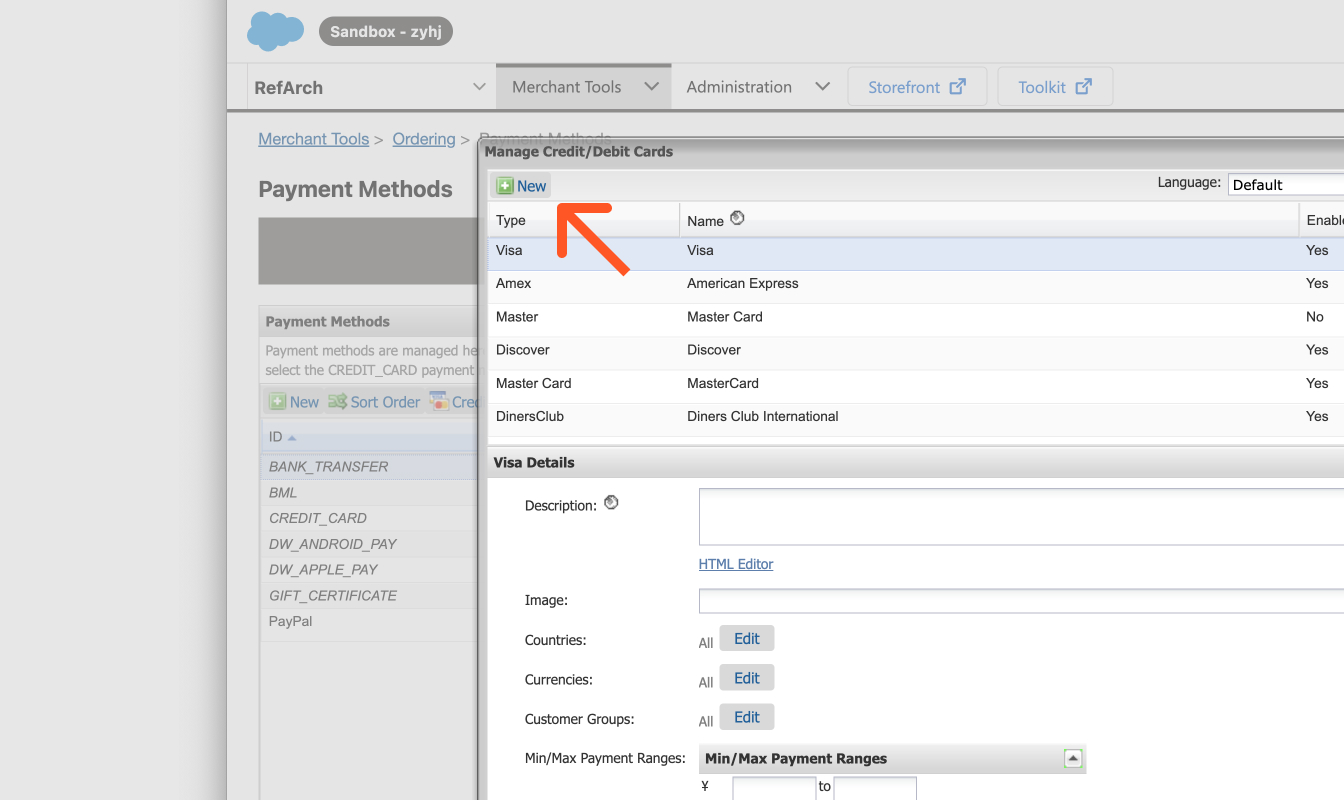The width and height of the screenshot is (1344, 800).
Task: Click external-link icon on Storefront button
Action: pos(957,87)
